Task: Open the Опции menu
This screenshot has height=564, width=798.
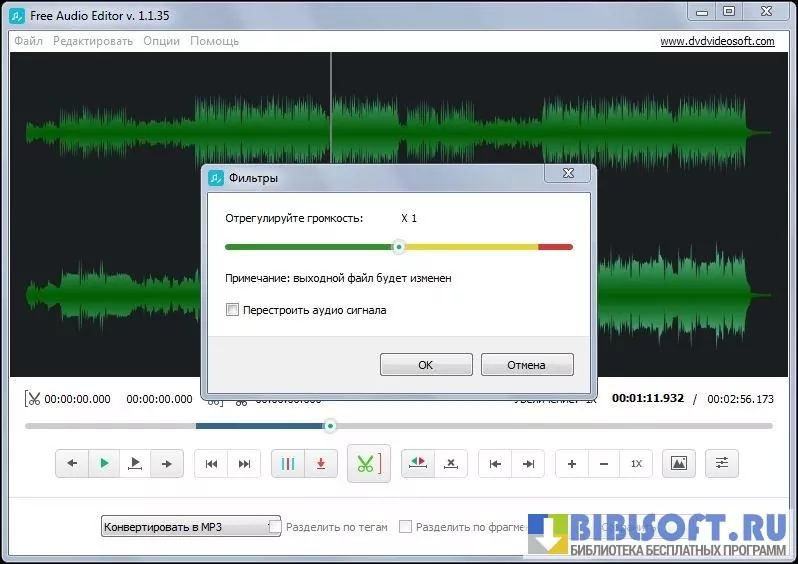Action: coord(161,41)
